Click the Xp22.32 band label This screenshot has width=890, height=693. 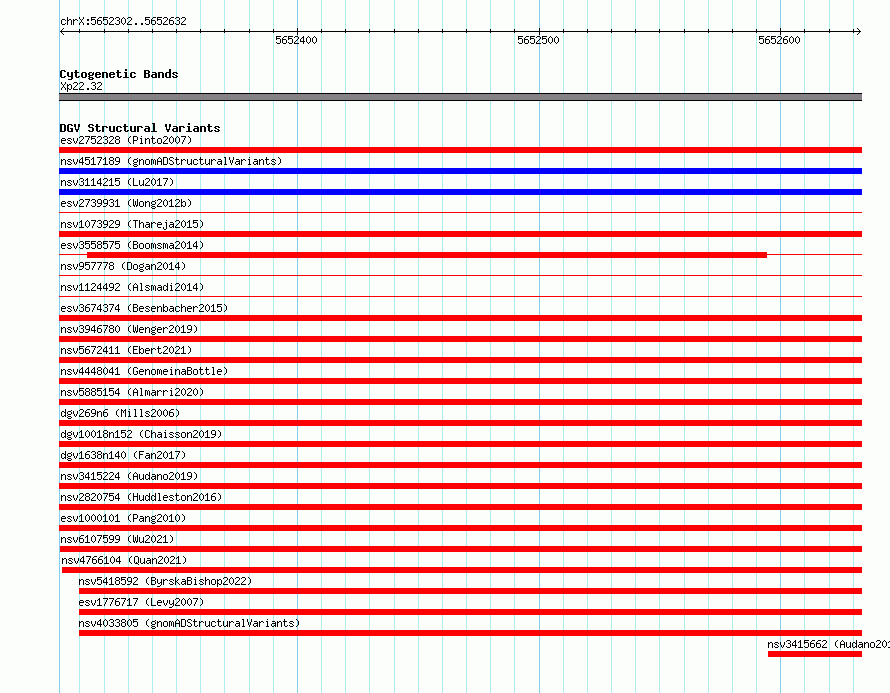[x=81, y=86]
